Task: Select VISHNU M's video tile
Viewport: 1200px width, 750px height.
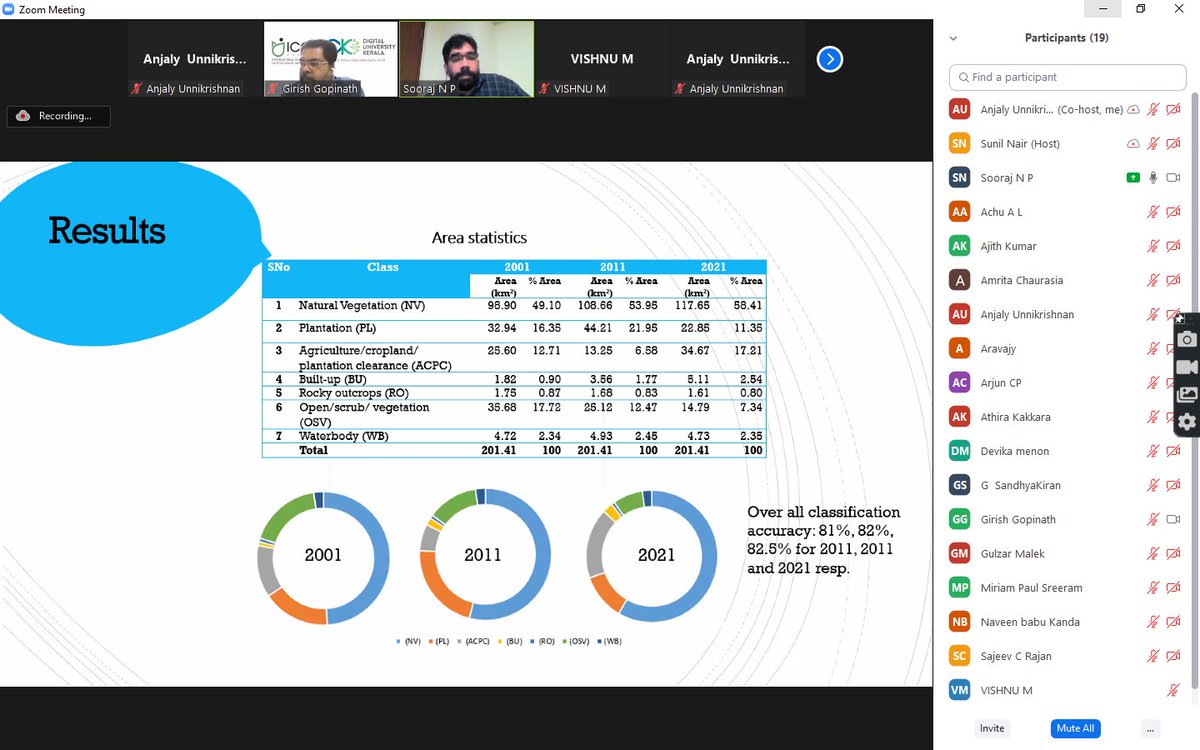Action: (602, 59)
